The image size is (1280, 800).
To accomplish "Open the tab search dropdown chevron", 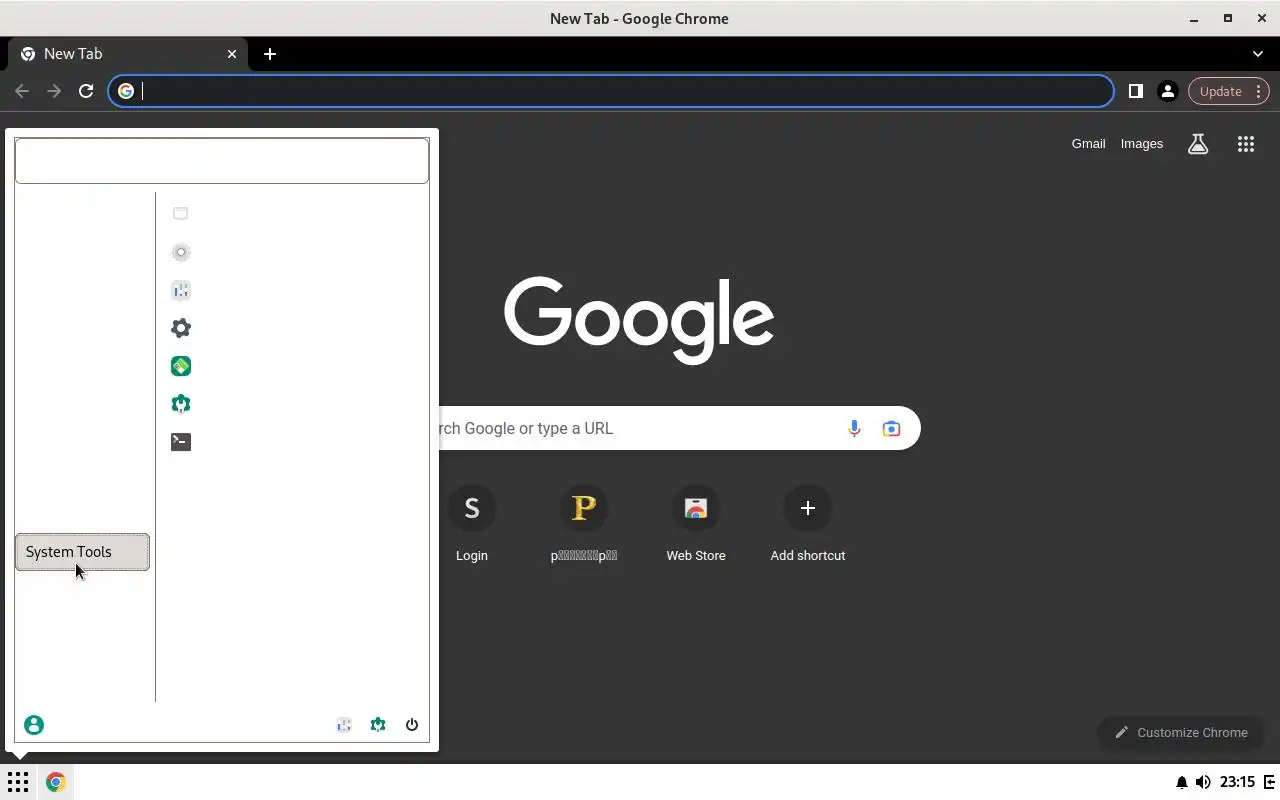I will [1258, 54].
